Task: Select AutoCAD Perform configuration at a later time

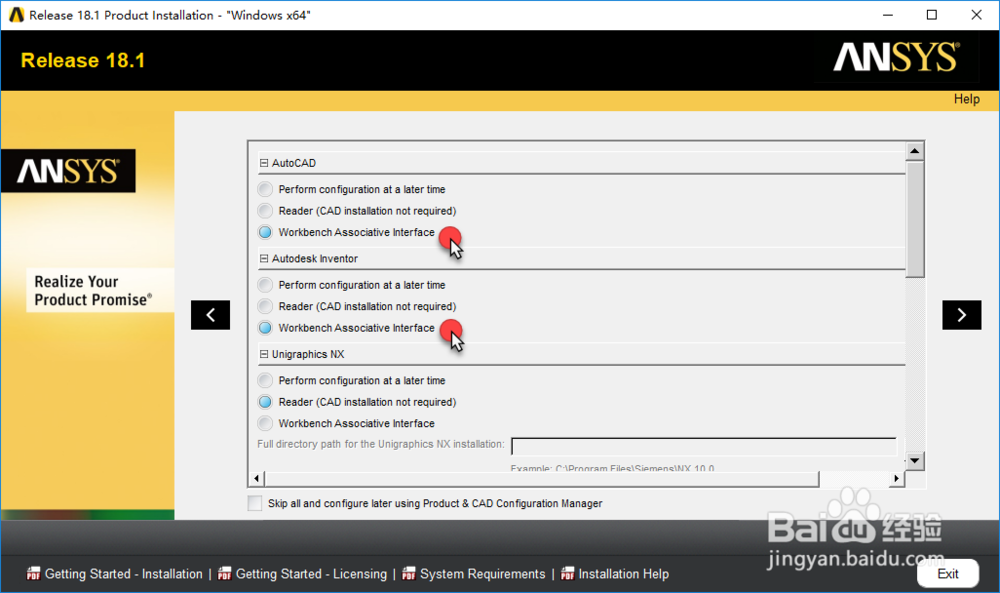Action: click(265, 189)
